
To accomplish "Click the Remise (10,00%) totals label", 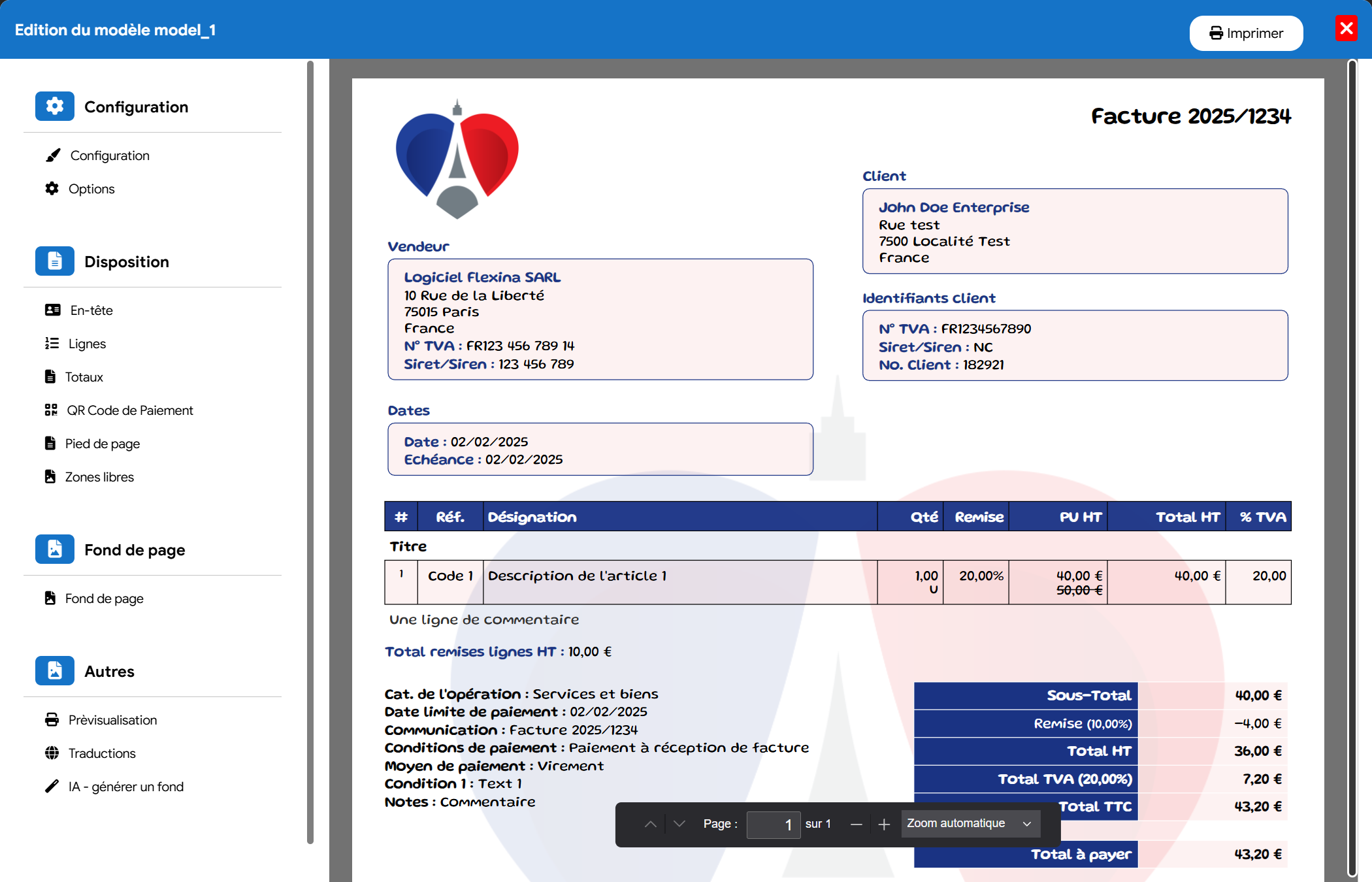I will coord(1083,723).
